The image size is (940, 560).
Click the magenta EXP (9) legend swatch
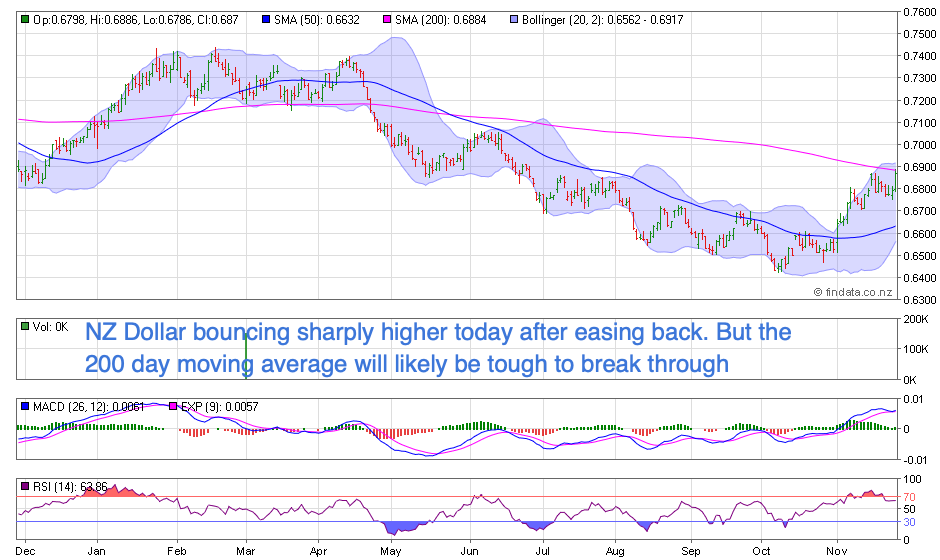pos(173,407)
